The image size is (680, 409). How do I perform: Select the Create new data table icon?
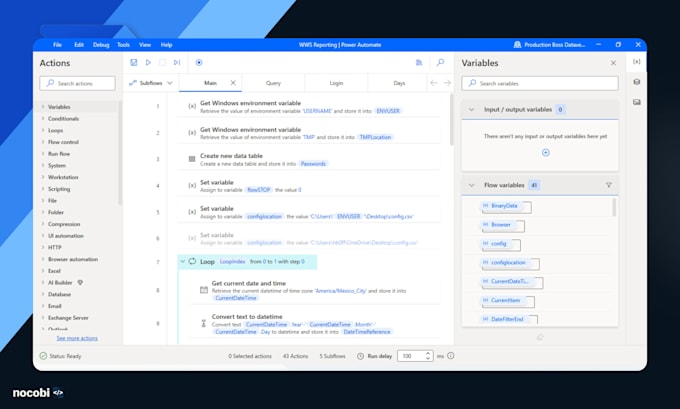(192, 159)
